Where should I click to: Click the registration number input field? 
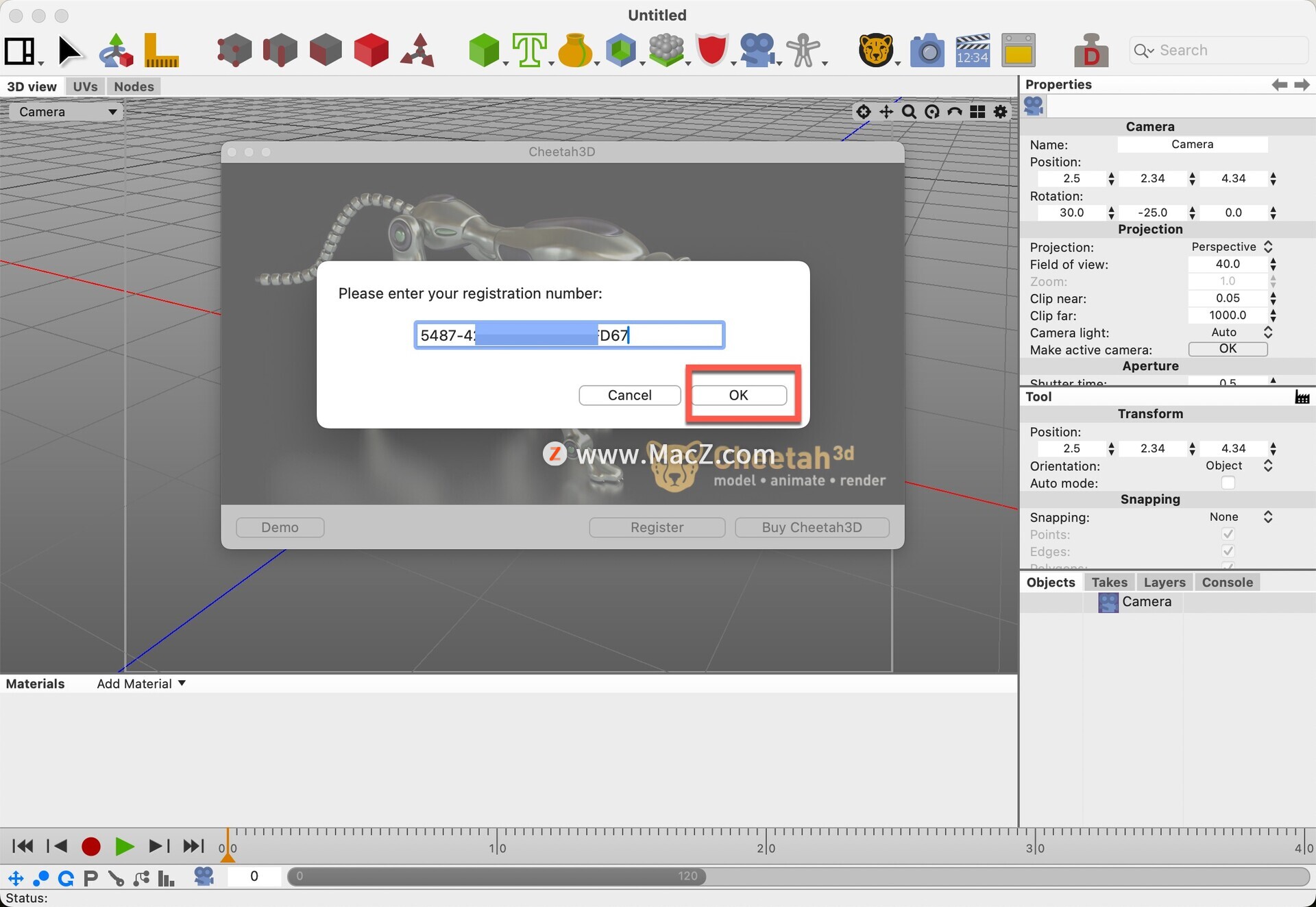(569, 335)
